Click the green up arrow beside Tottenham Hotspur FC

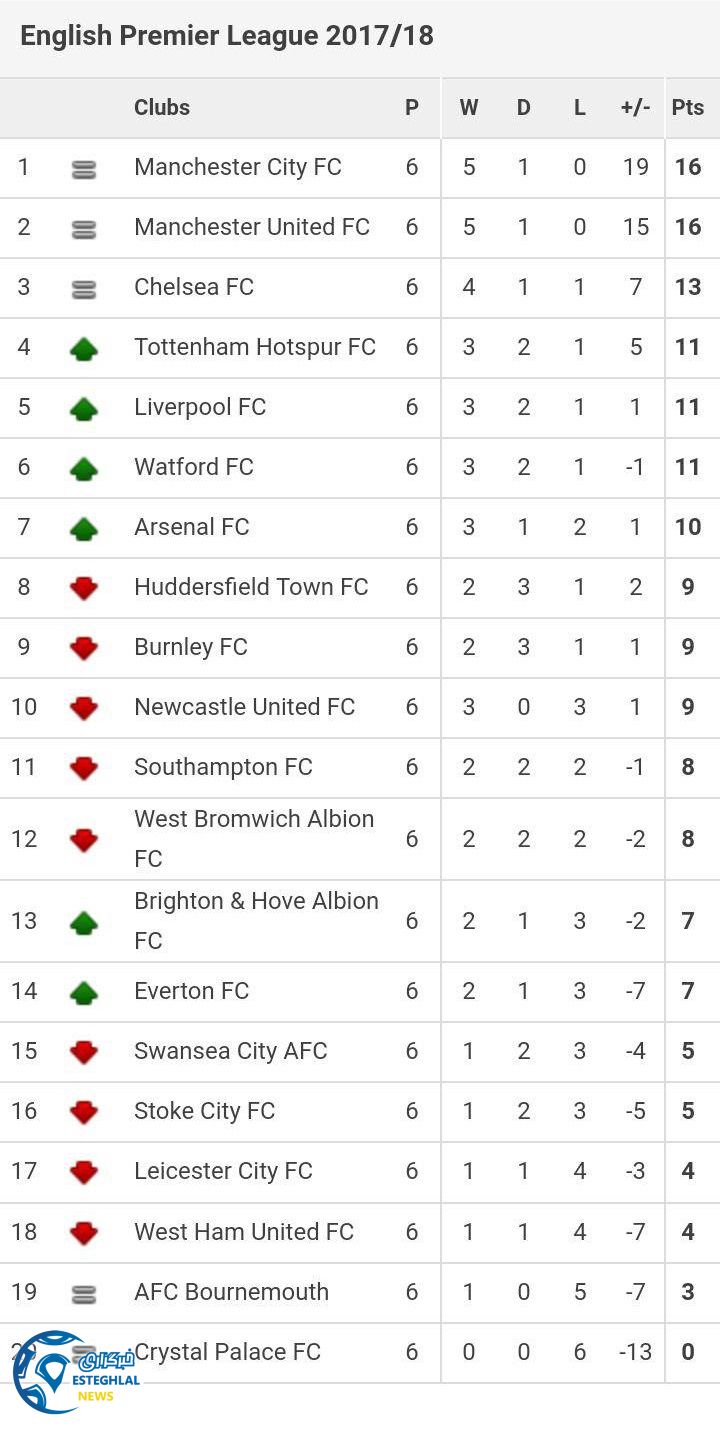coord(84,348)
